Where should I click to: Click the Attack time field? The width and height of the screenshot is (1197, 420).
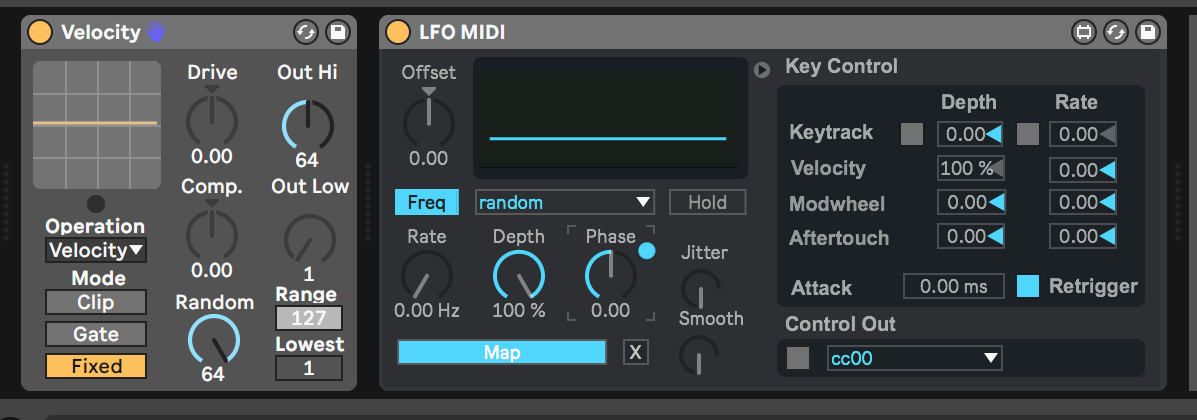[x=953, y=287]
